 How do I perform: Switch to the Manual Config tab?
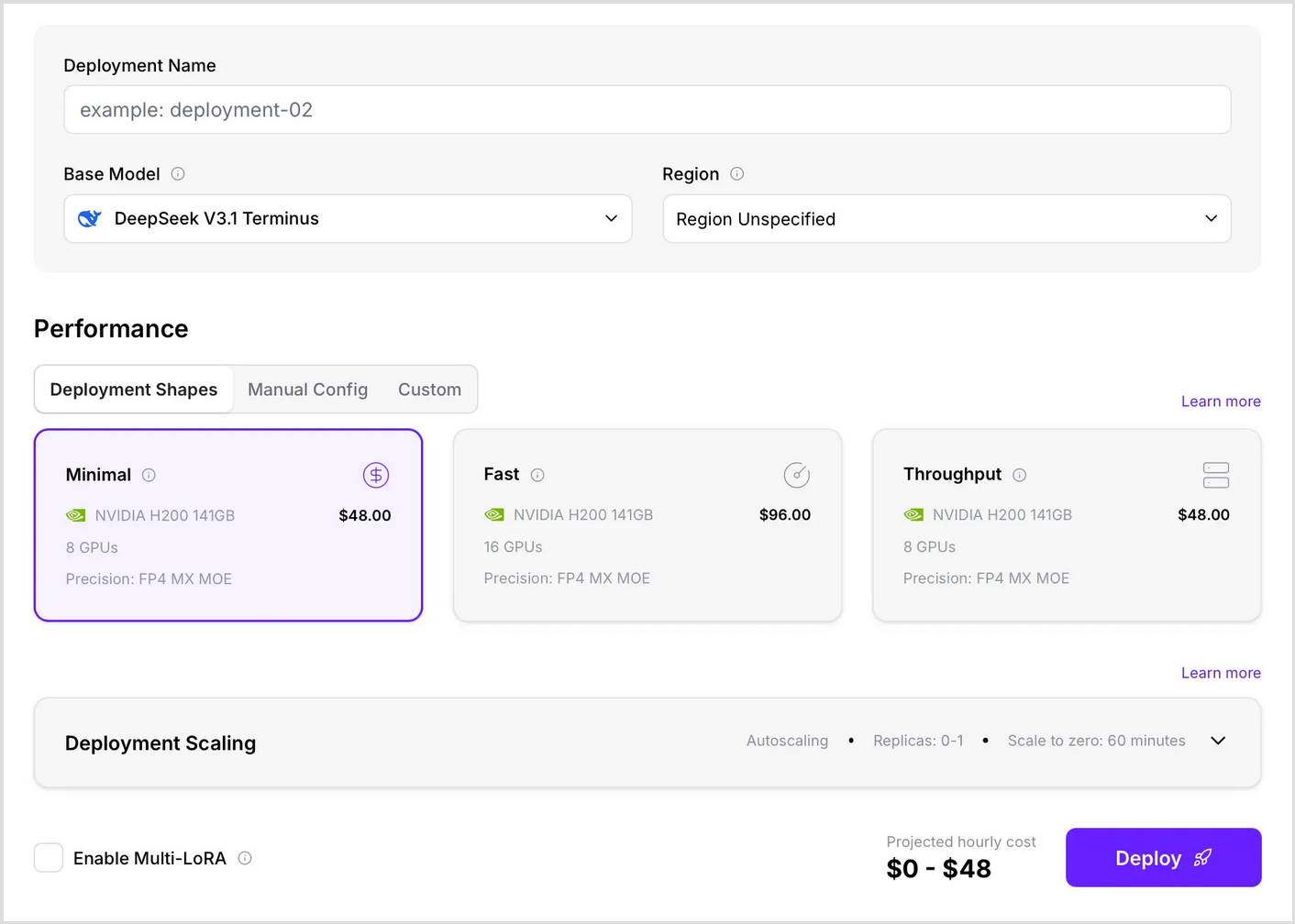[307, 390]
